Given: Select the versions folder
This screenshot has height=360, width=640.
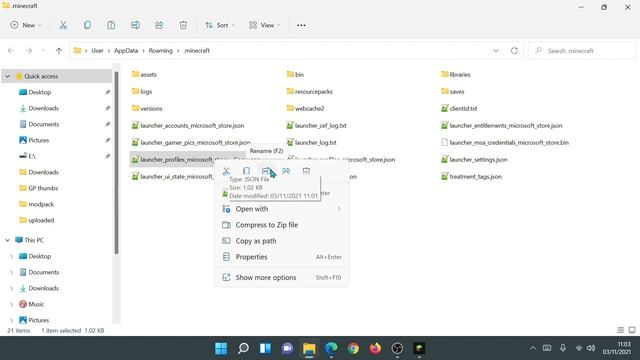Looking at the screenshot, I should point(147,109).
